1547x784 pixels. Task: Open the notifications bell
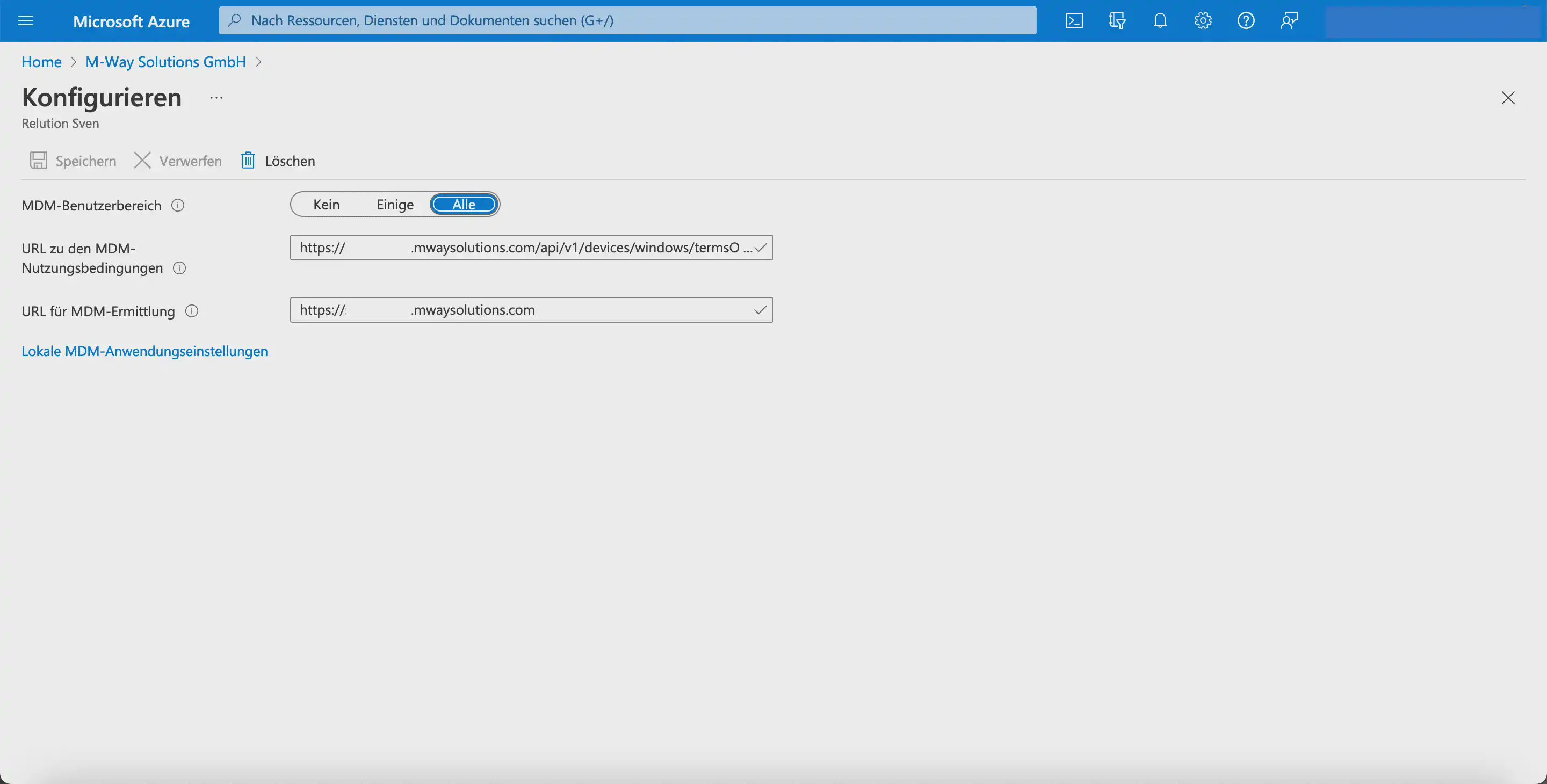1160,21
